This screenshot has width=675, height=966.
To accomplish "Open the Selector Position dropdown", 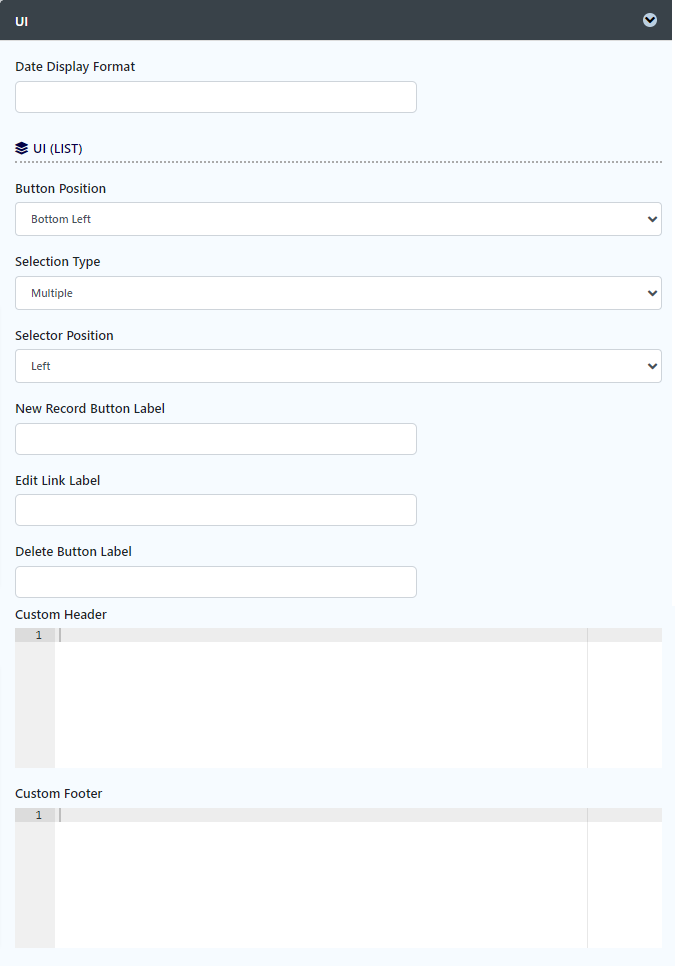I will (338, 366).
